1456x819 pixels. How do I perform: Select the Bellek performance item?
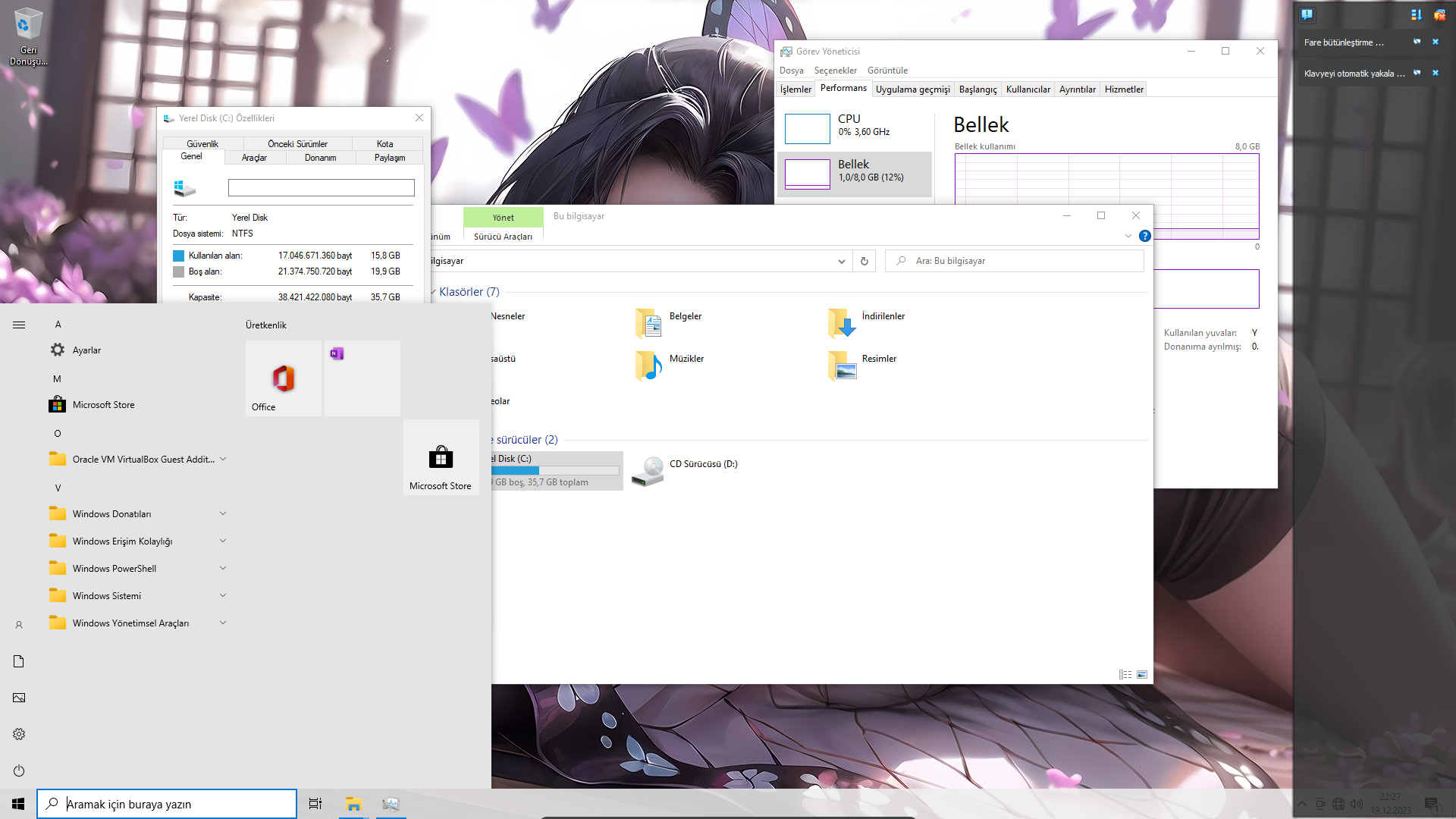(x=854, y=174)
